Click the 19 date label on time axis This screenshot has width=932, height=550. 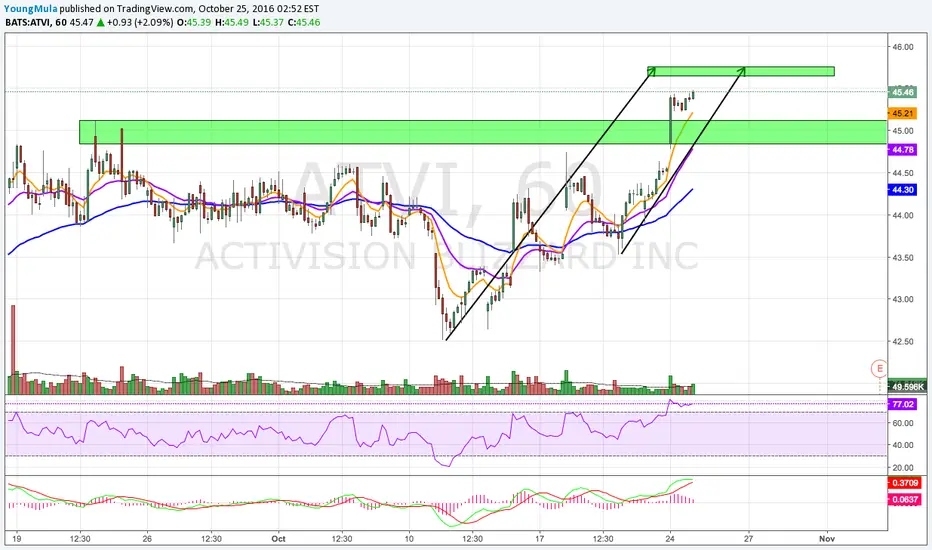pos(17,539)
